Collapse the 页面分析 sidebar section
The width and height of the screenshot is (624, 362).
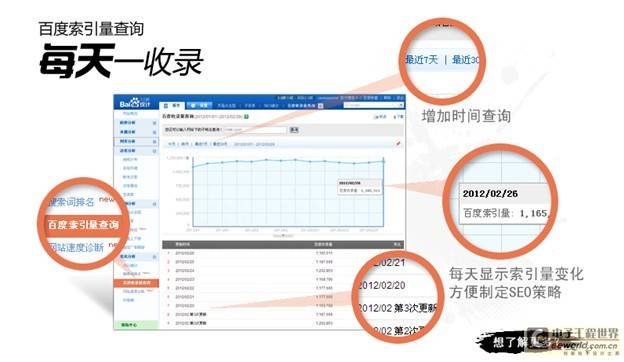[x=154, y=142]
